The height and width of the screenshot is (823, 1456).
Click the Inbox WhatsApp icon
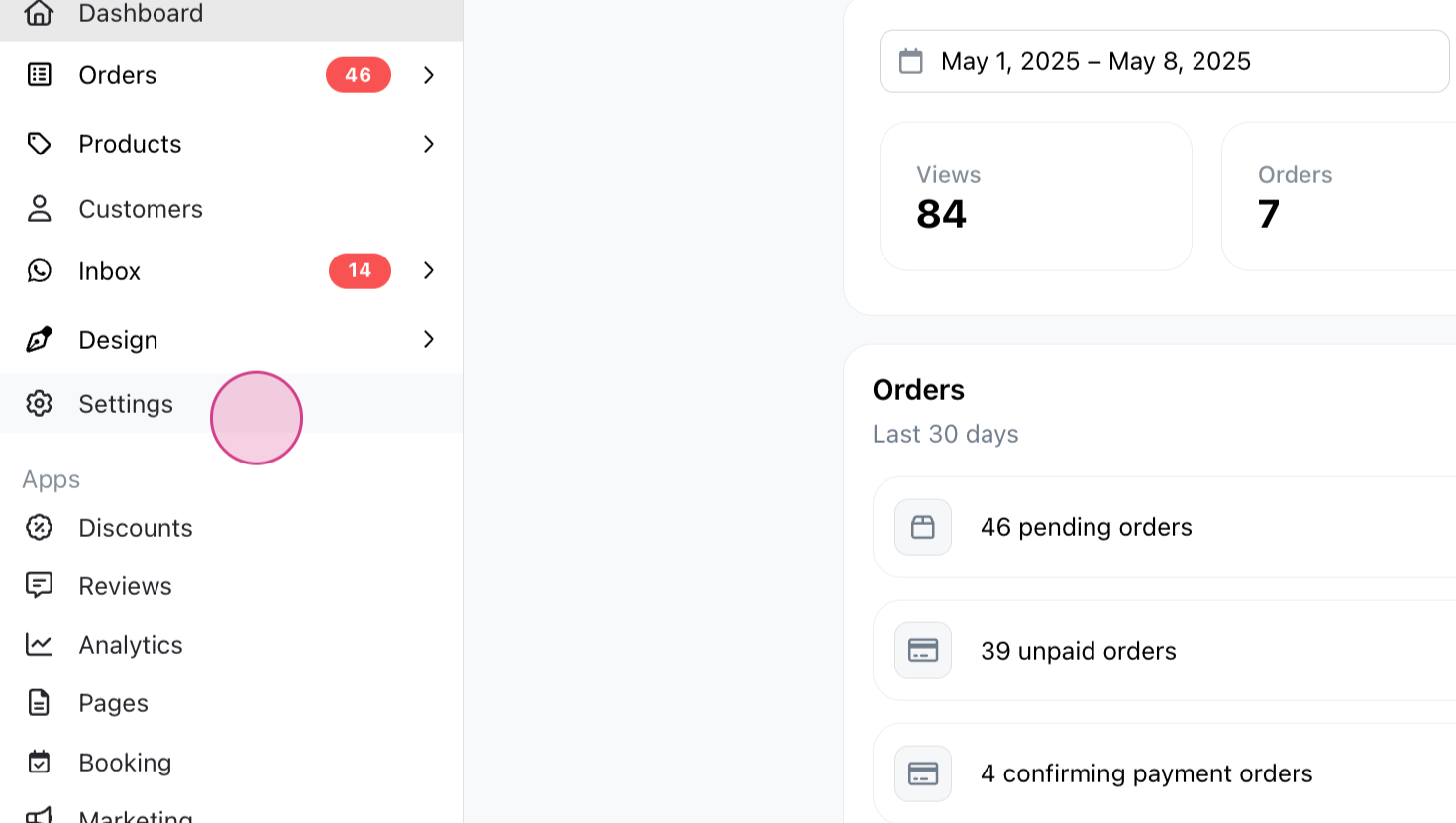tap(39, 271)
